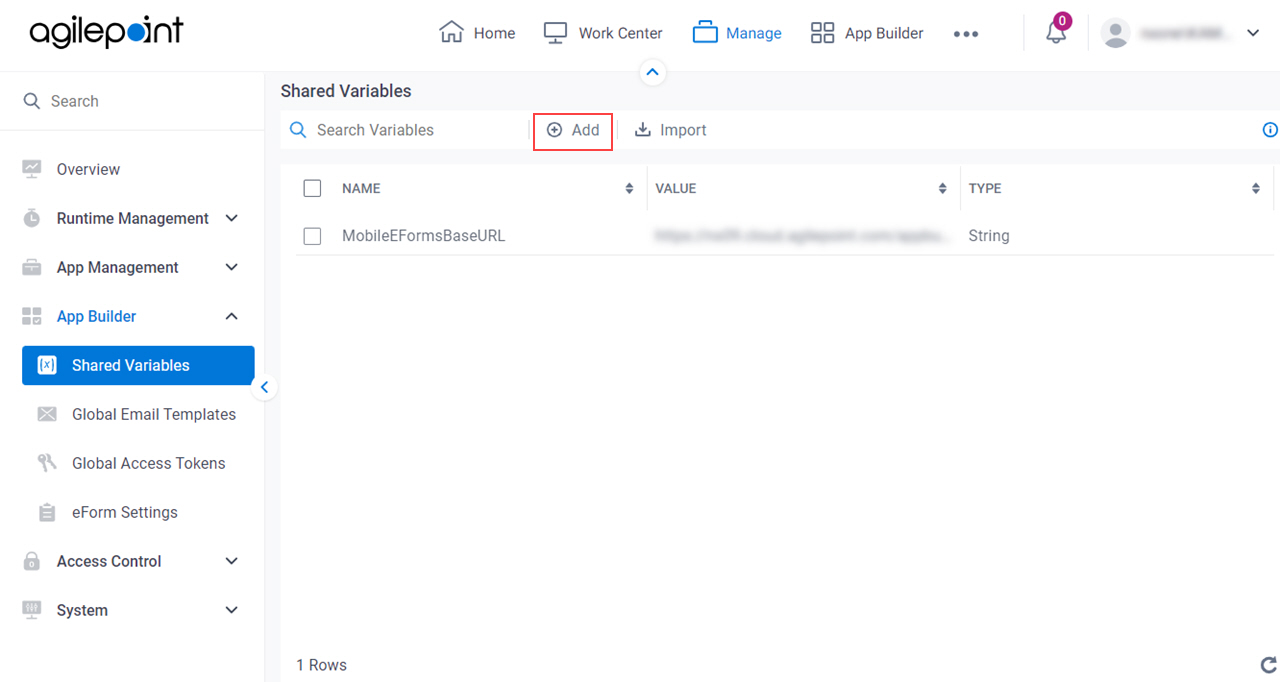Collapse App Builder sidebar section
The height and width of the screenshot is (682, 1280).
[x=232, y=316]
